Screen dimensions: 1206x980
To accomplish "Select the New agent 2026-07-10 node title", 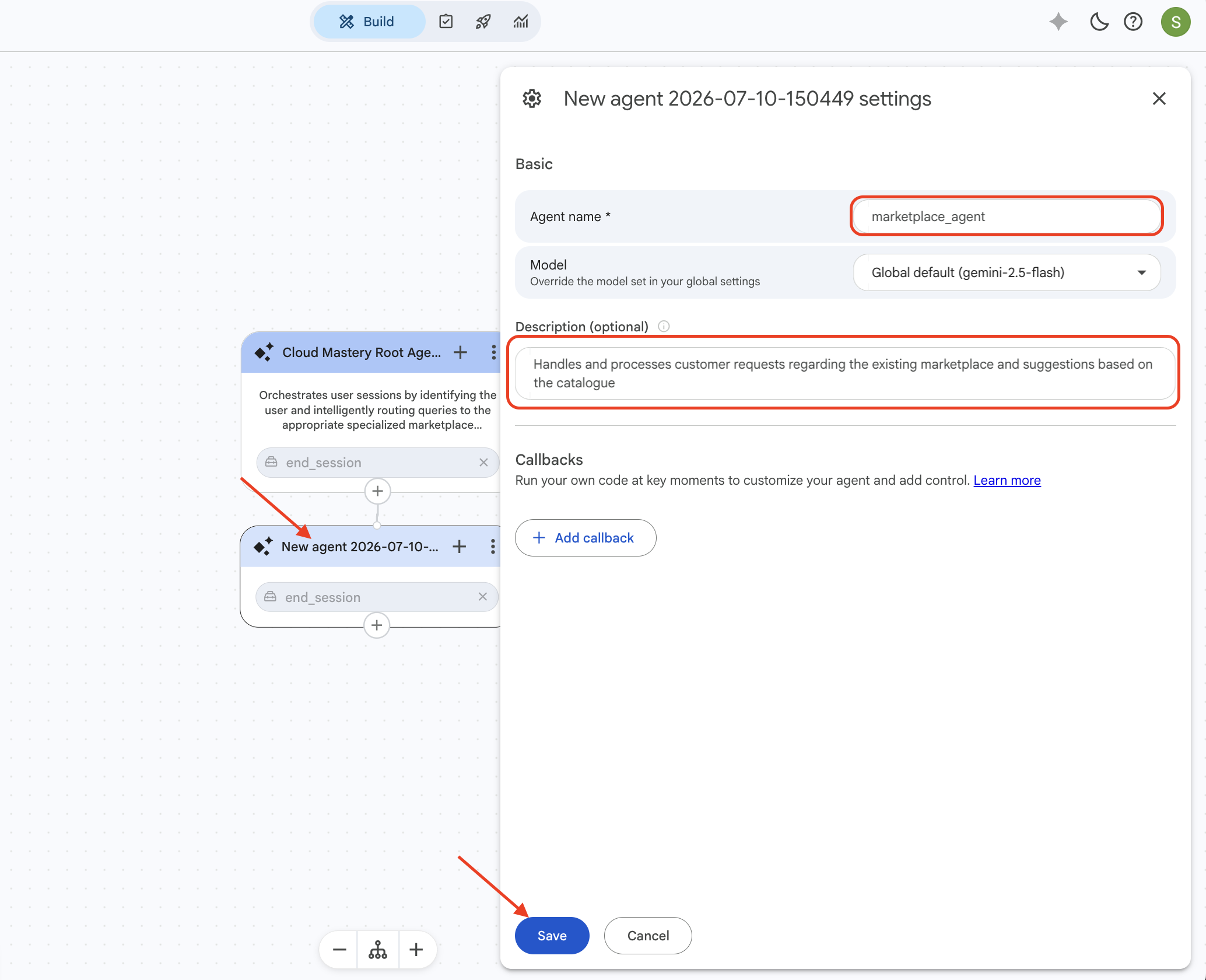I will (x=360, y=547).
